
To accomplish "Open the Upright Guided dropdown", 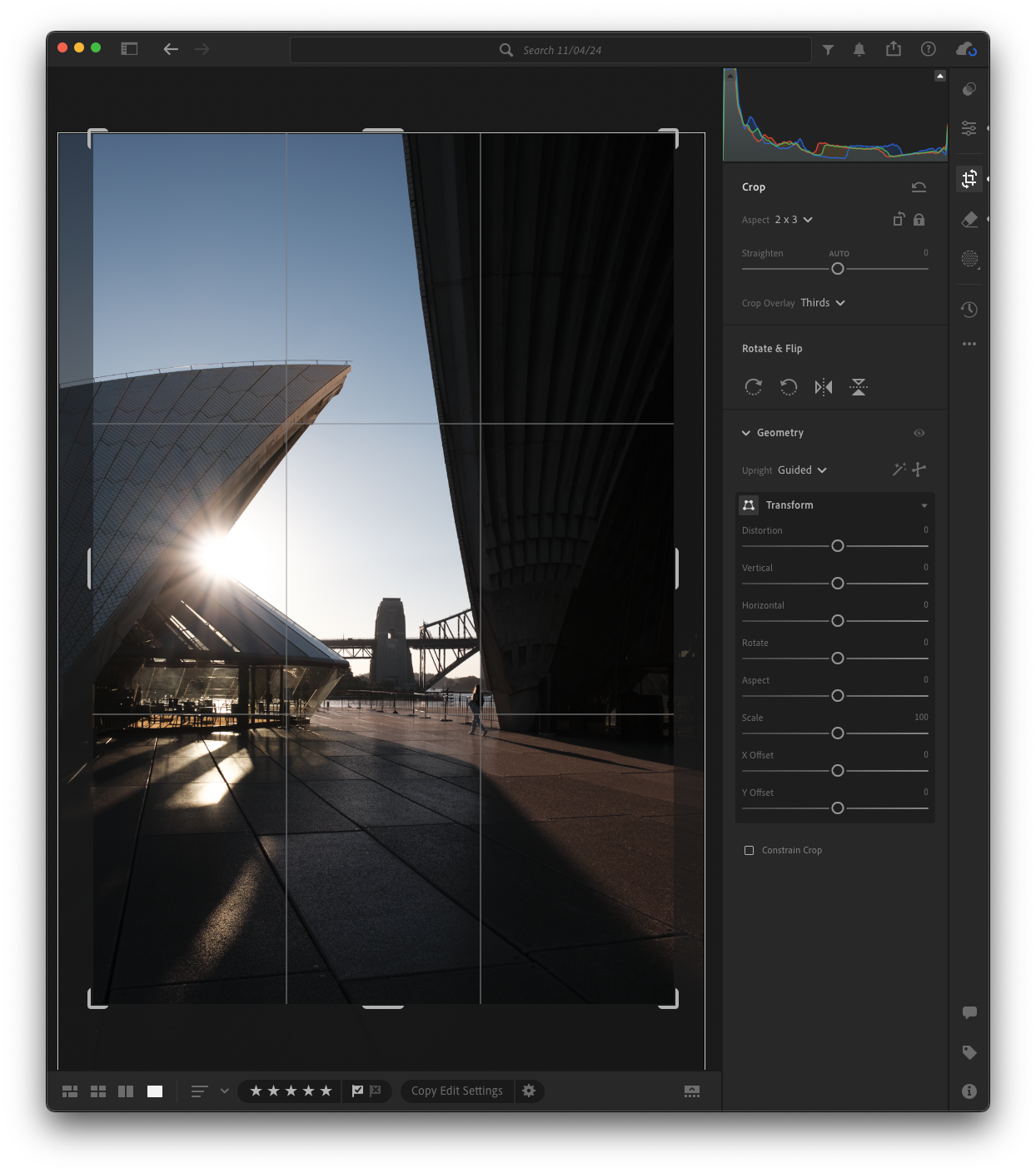I will coord(802,470).
